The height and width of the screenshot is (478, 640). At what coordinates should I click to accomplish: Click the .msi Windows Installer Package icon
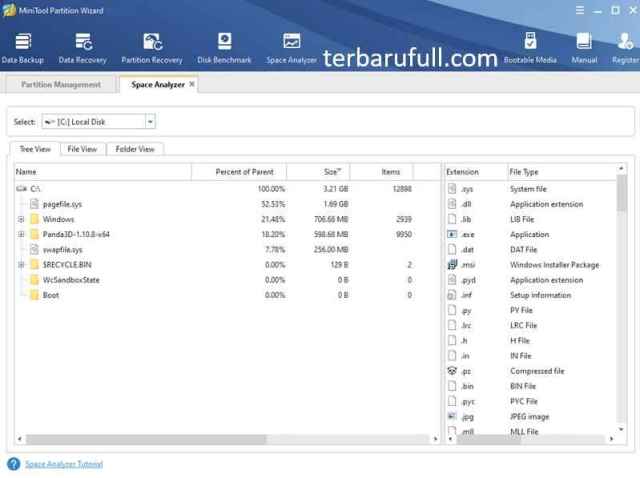pos(452,265)
